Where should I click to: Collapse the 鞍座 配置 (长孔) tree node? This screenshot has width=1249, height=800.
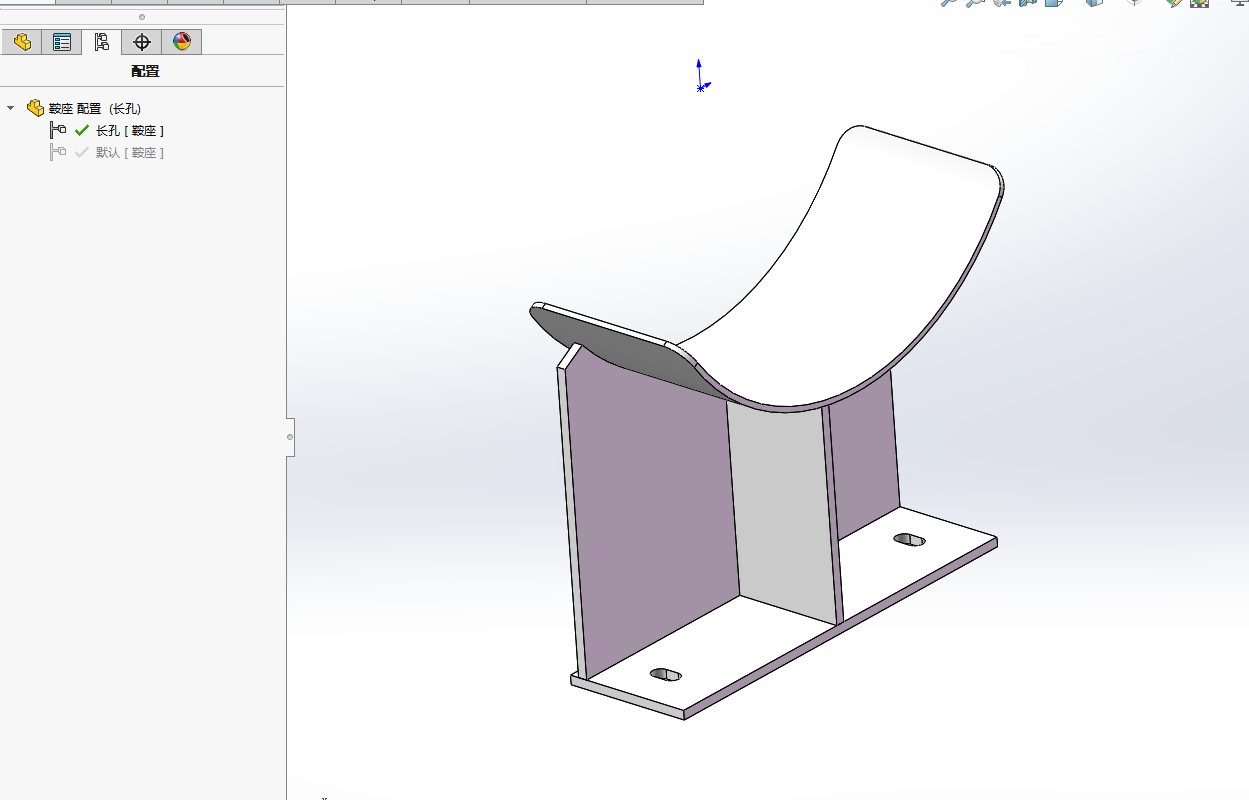(x=11, y=108)
